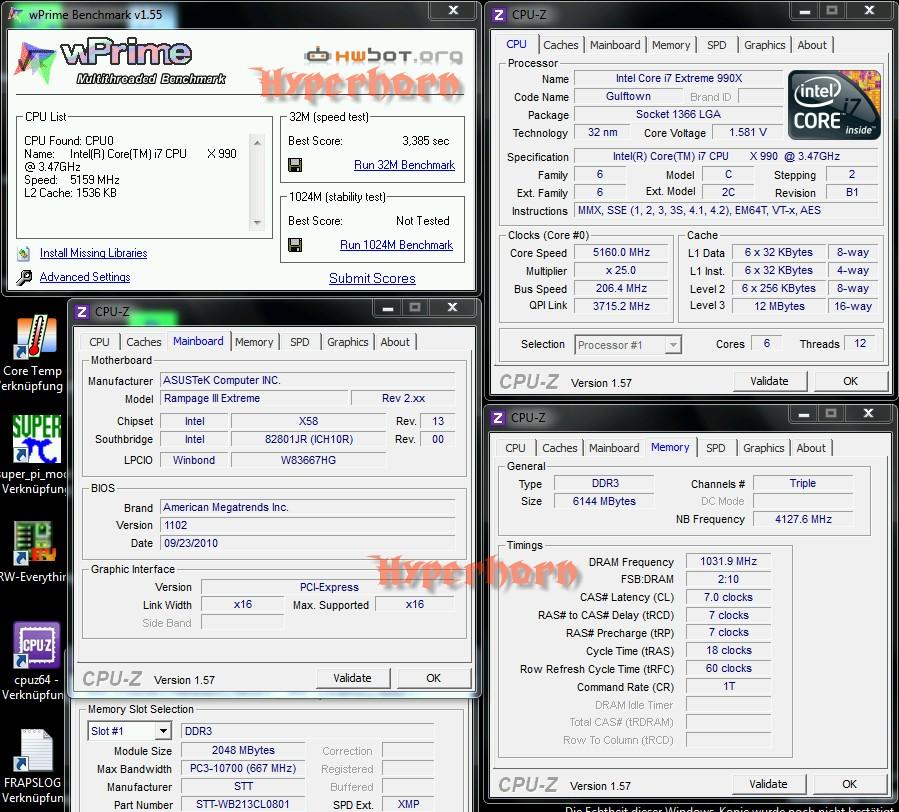Click the QPI Link value 3715.2 MHz

point(622,306)
